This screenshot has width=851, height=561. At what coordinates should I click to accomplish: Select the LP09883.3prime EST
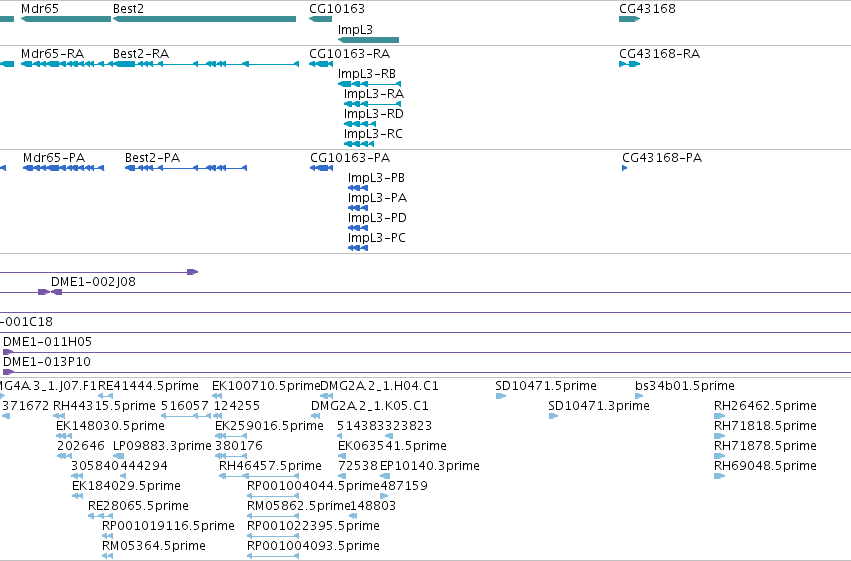pyautogui.click(x=118, y=456)
